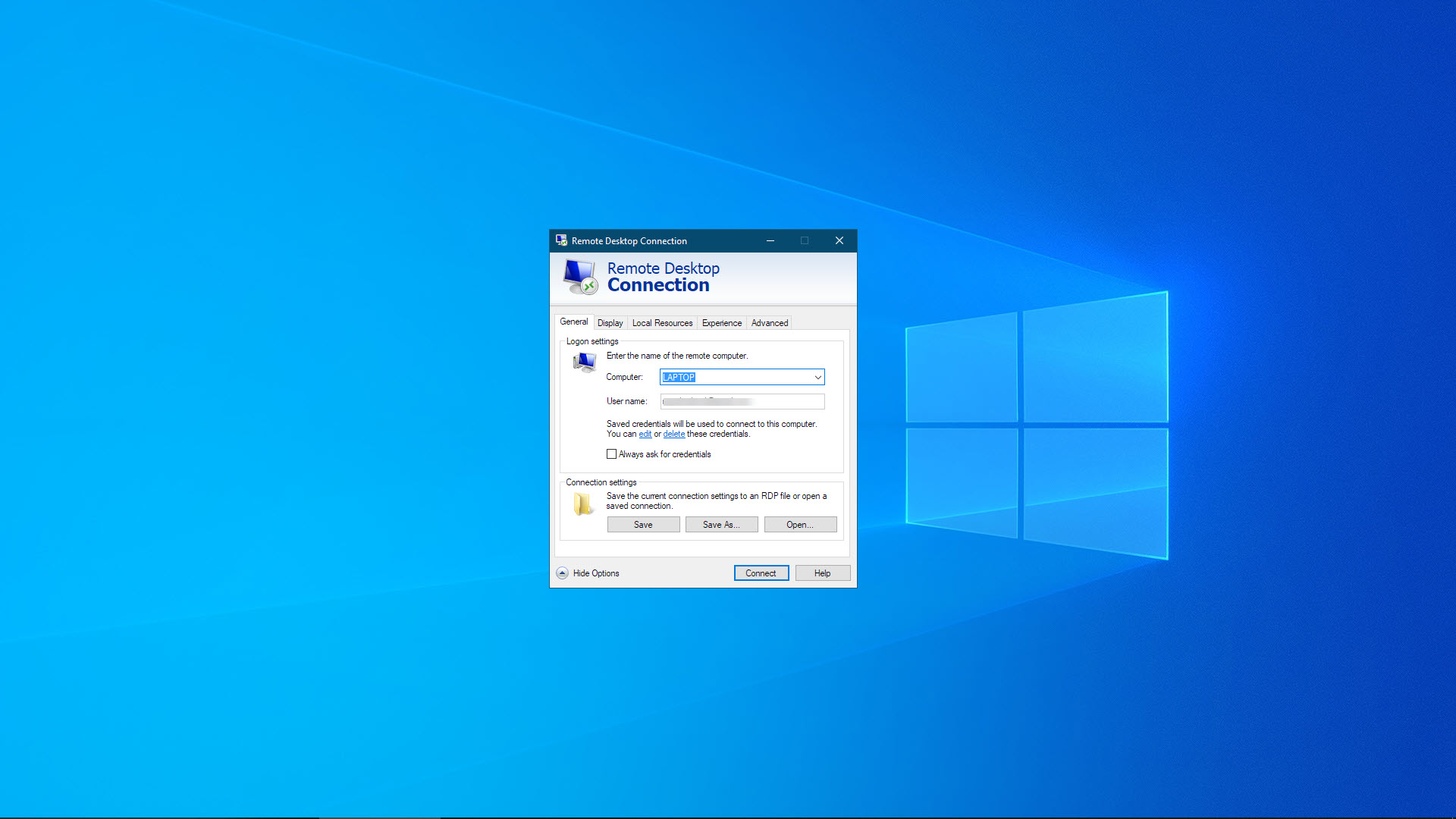Expand the Computer name dropdown
The width and height of the screenshot is (1456, 819).
click(818, 377)
